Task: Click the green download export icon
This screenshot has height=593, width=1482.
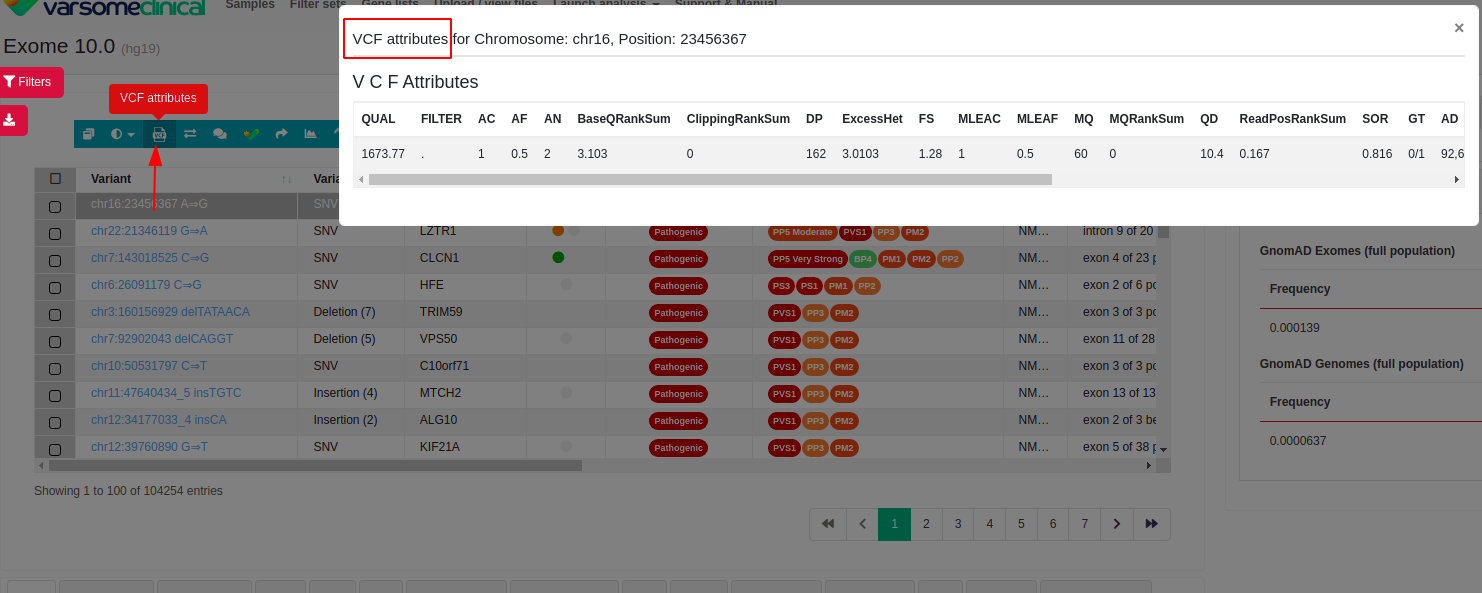Action: (x=11, y=119)
